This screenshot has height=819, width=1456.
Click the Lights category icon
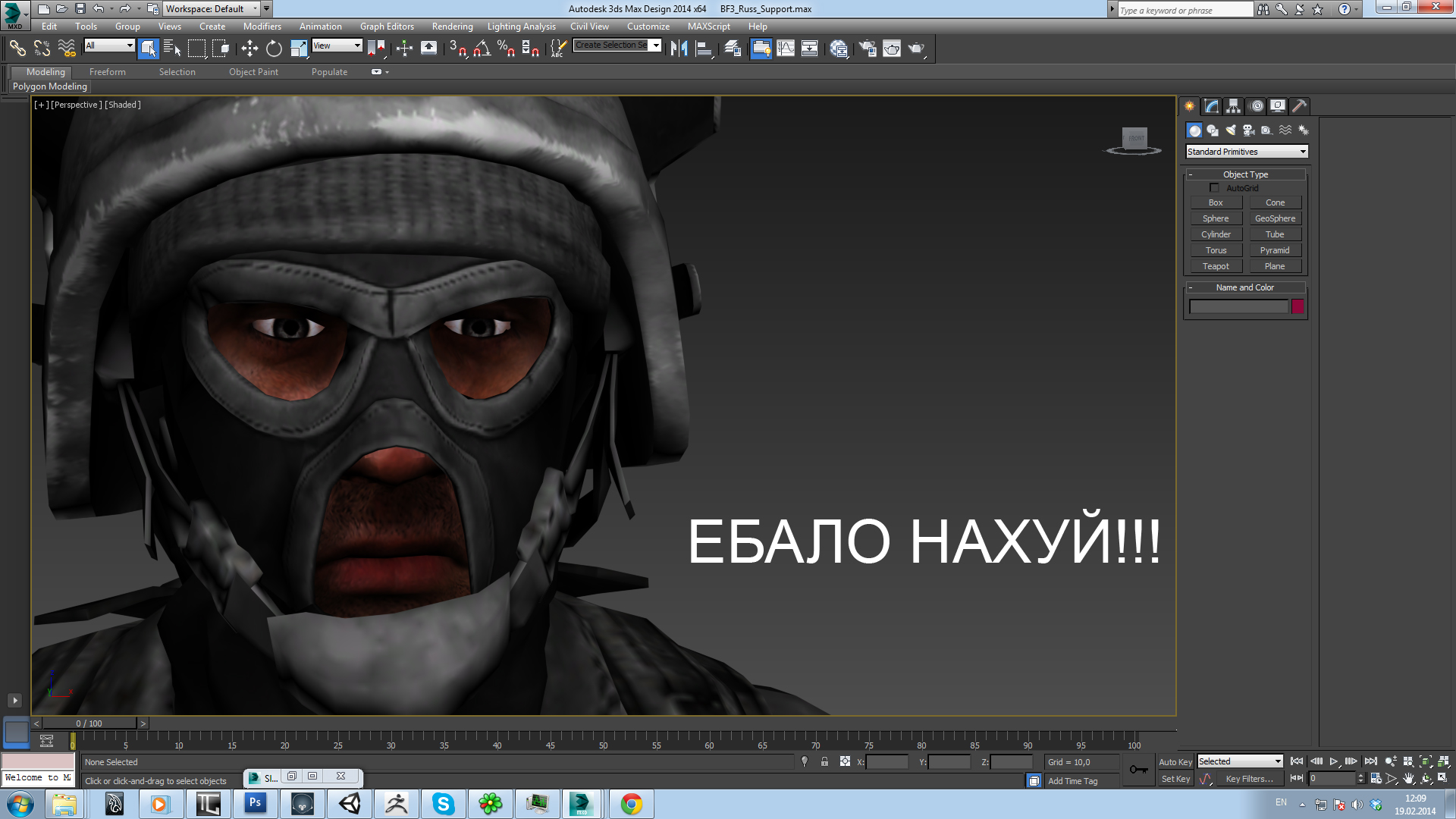point(1231,130)
